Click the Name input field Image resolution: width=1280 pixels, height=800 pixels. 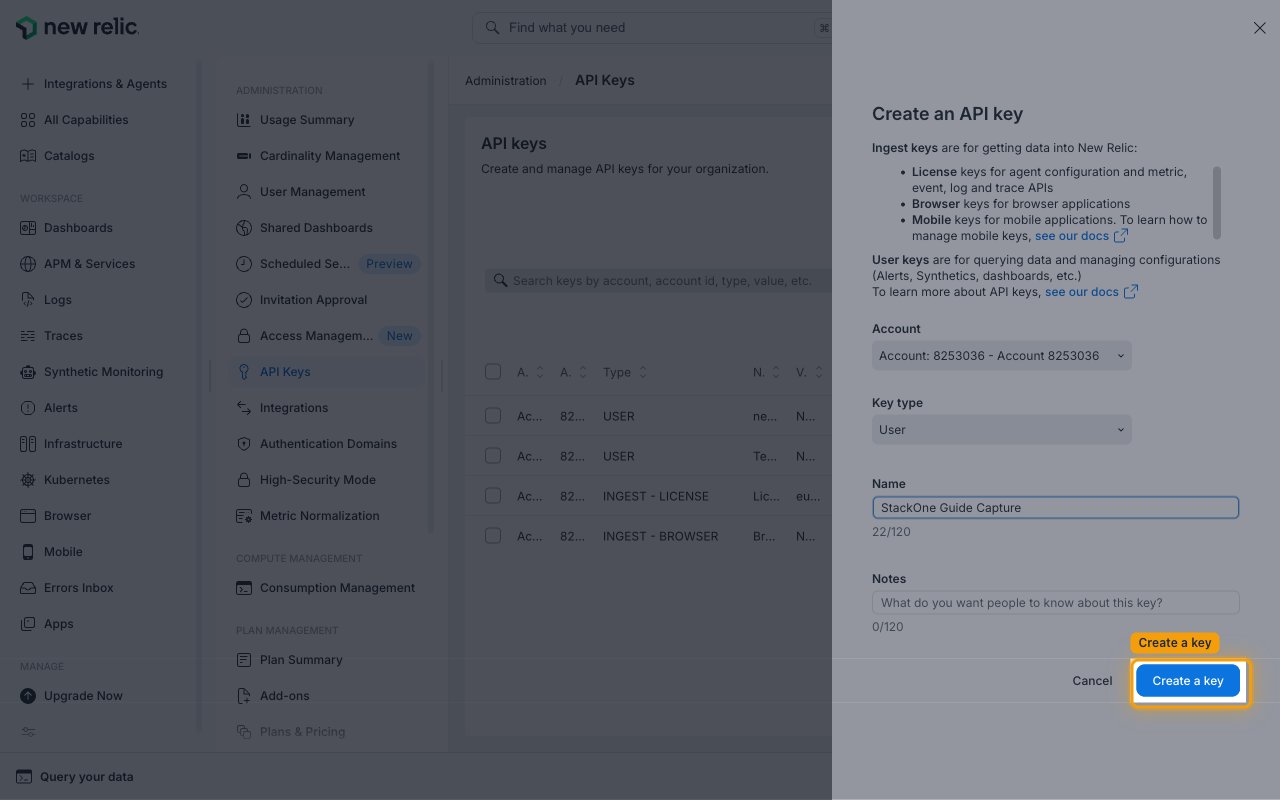[1055, 508]
